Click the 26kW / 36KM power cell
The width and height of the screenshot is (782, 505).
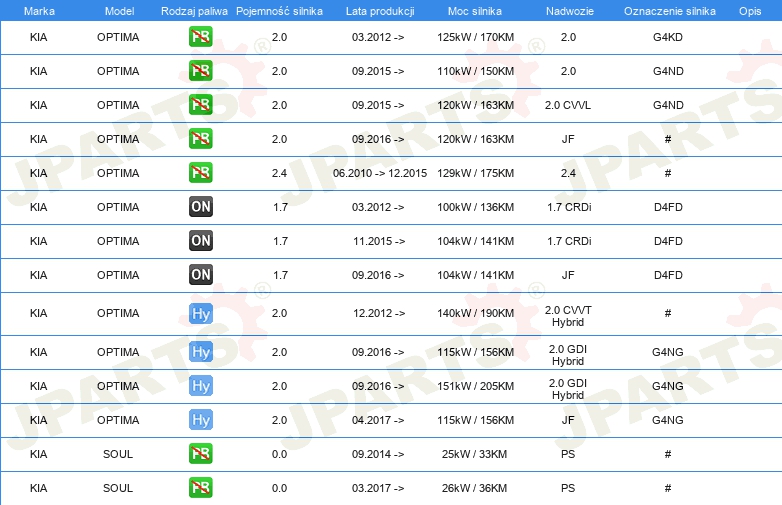(x=474, y=488)
